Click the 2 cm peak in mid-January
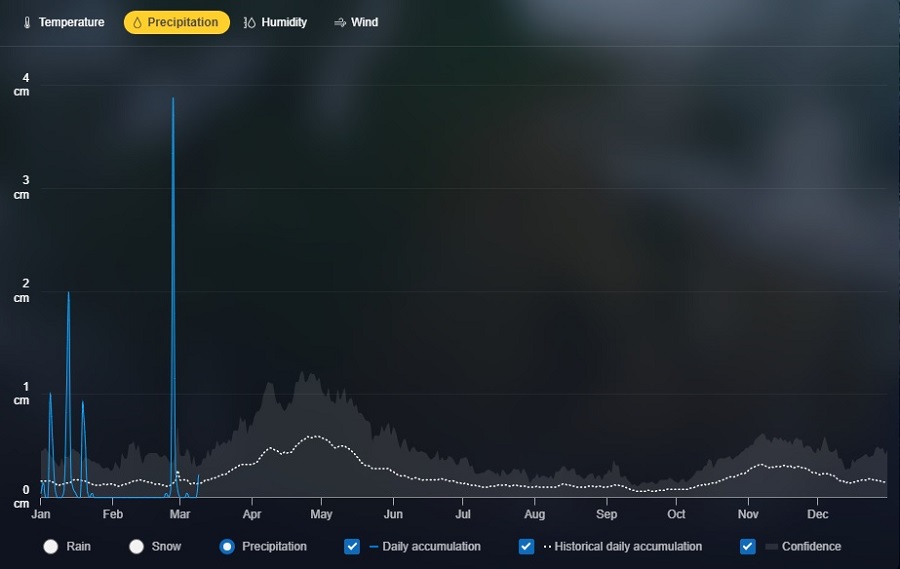This screenshot has width=900, height=569. (68, 293)
